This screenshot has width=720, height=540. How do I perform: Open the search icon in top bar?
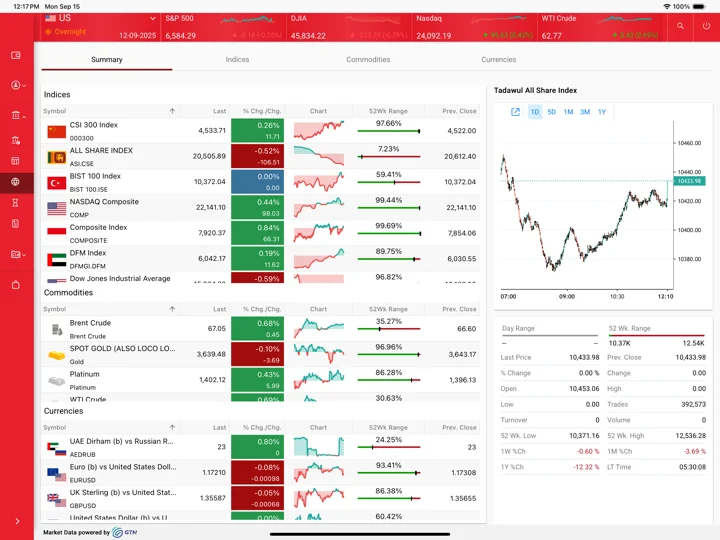click(x=680, y=26)
